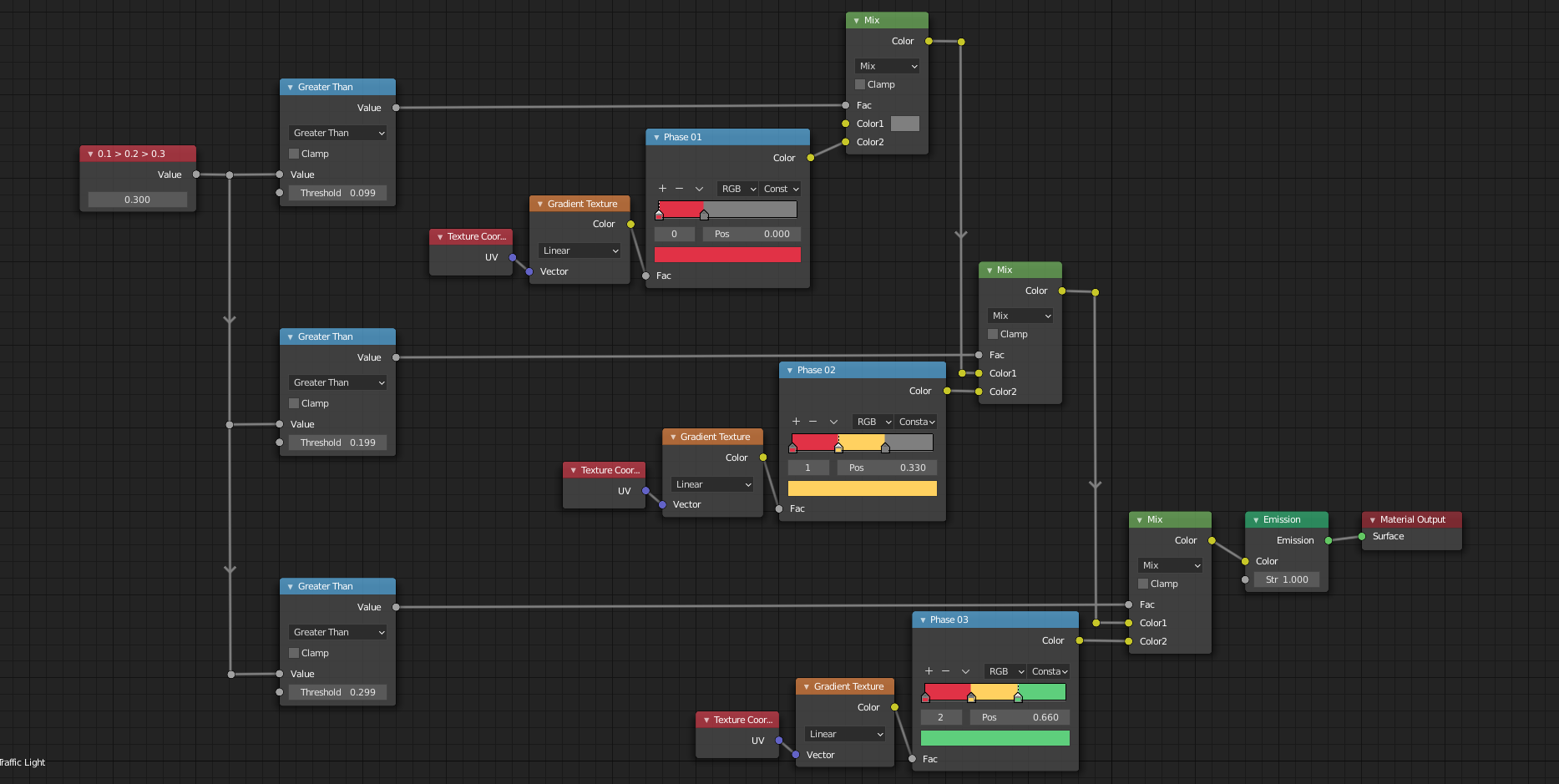Click Material Output's Surface input socket
Image resolution: width=1559 pixels, height=784 pixels.
pyautogui.click(x=1362, y=536)
